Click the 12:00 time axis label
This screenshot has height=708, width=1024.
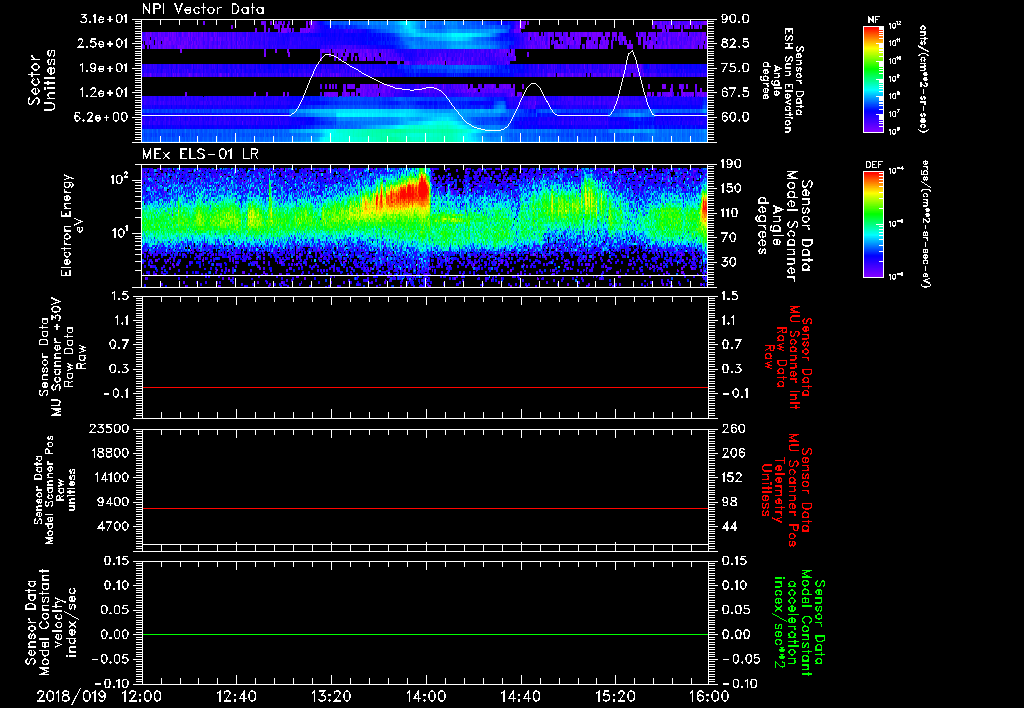pyautogui.click(x=142, y=695)
